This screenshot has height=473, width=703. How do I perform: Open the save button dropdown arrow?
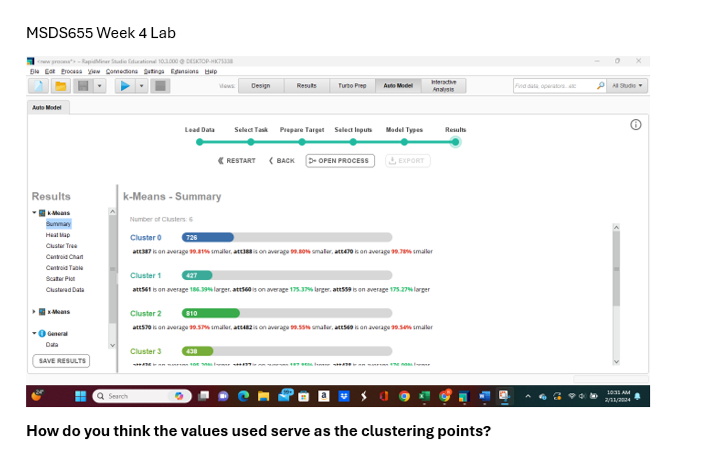pyautogui.click(x=100, y=86)
